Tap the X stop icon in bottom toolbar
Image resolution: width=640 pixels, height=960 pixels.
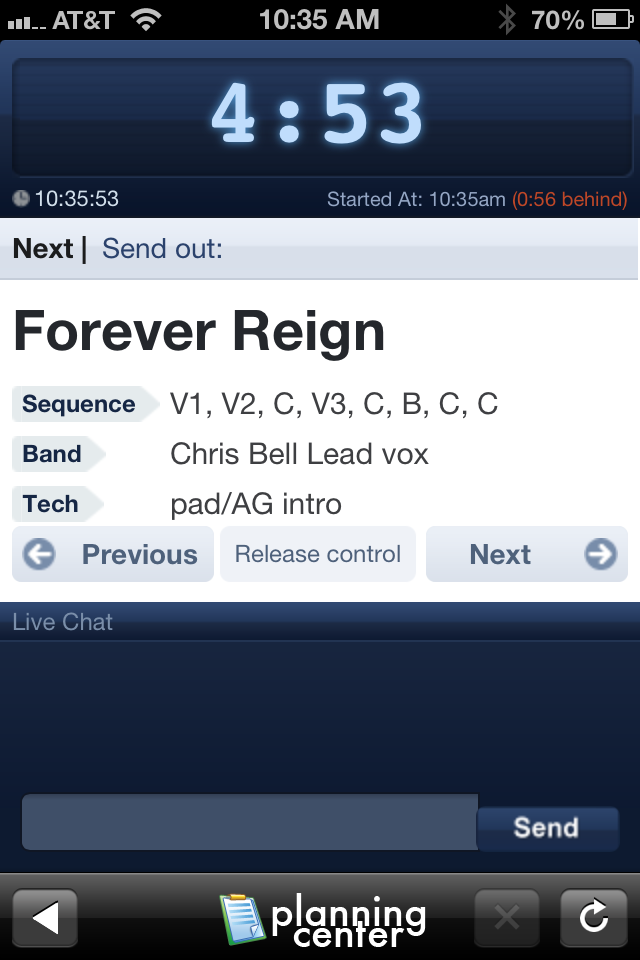pos(506,918)
